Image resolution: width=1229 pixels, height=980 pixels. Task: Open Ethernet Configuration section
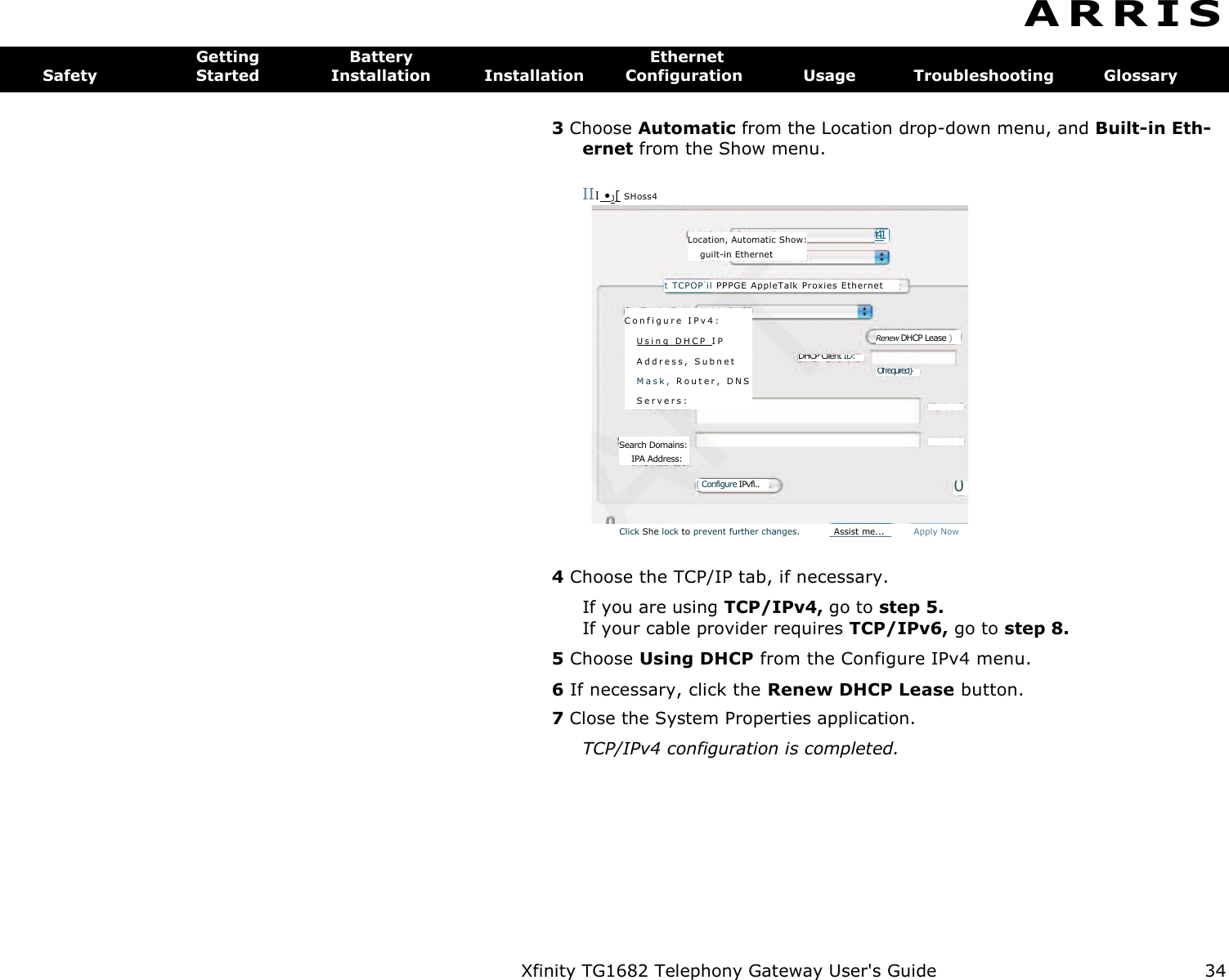[684, 66]
